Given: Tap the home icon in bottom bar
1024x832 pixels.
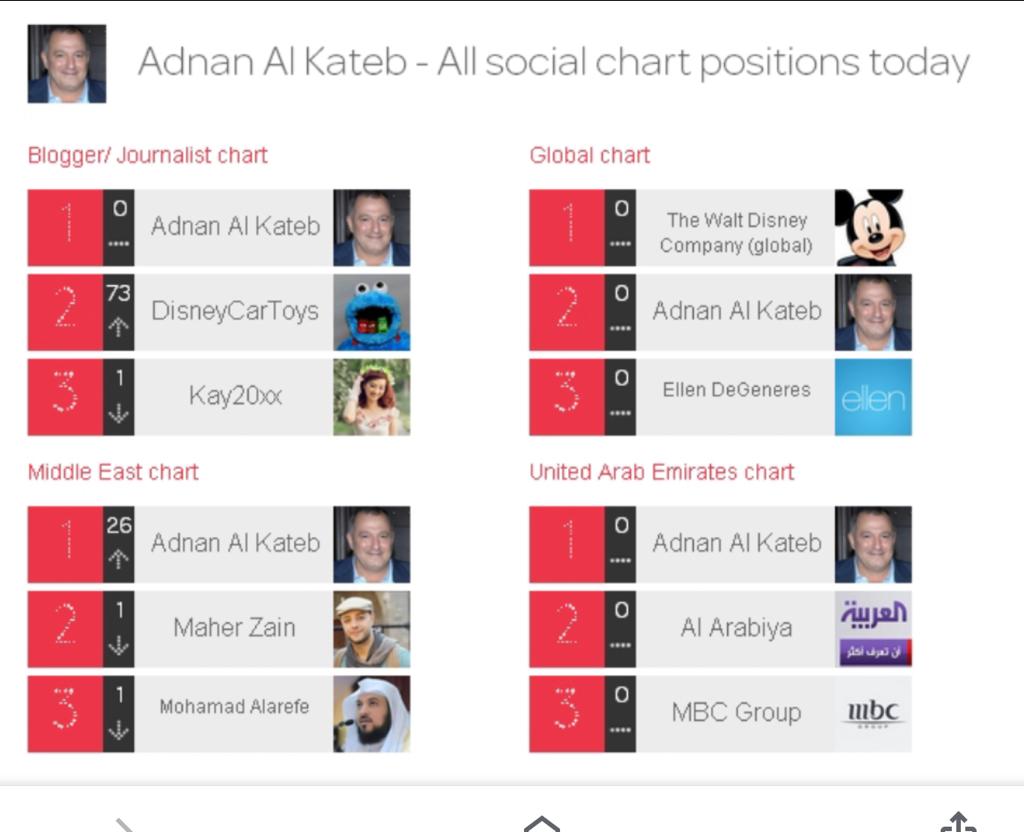Looking at the screenshot, I should (x=541, y=823).
